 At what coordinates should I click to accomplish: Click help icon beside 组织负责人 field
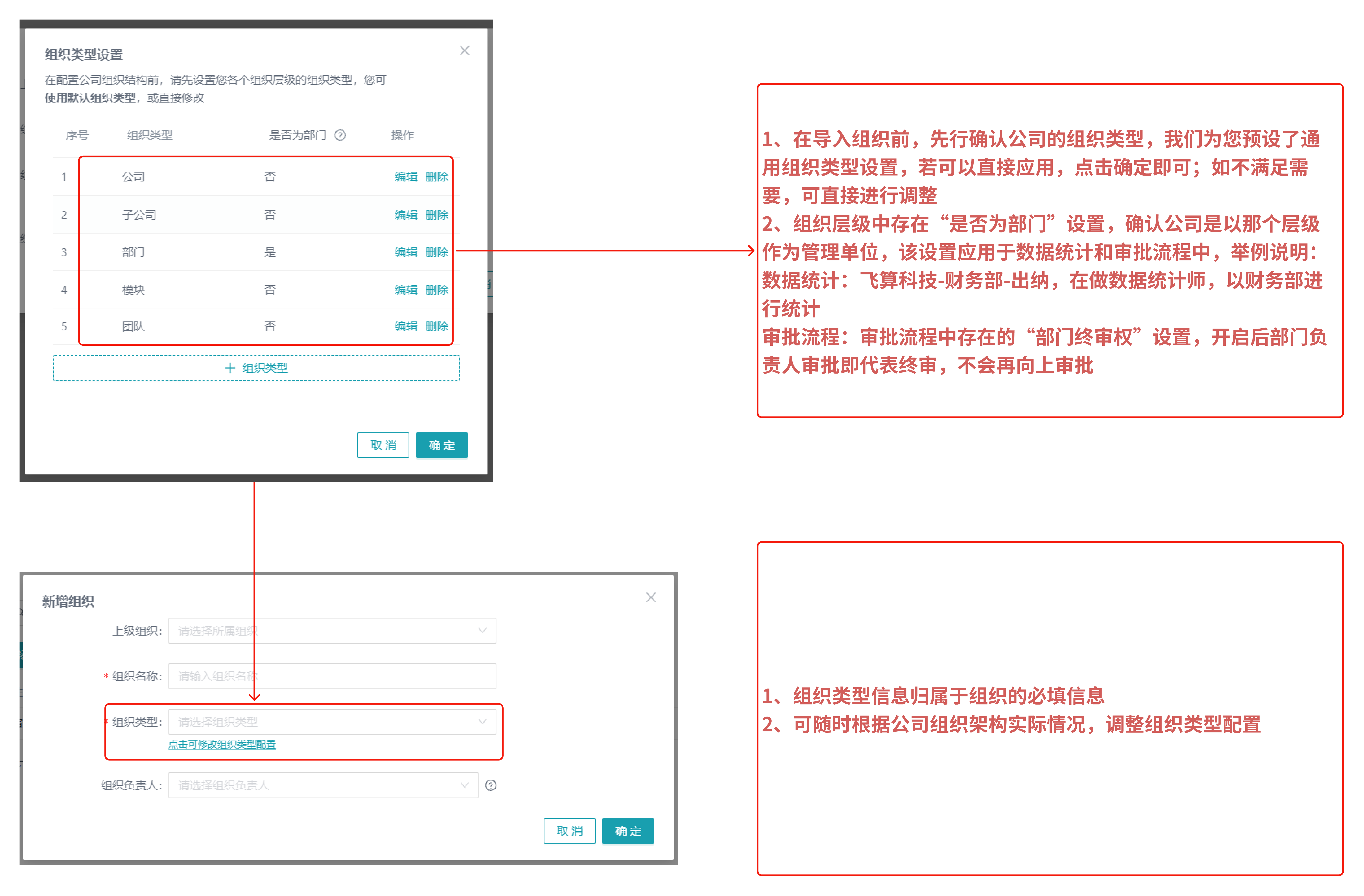491,785
